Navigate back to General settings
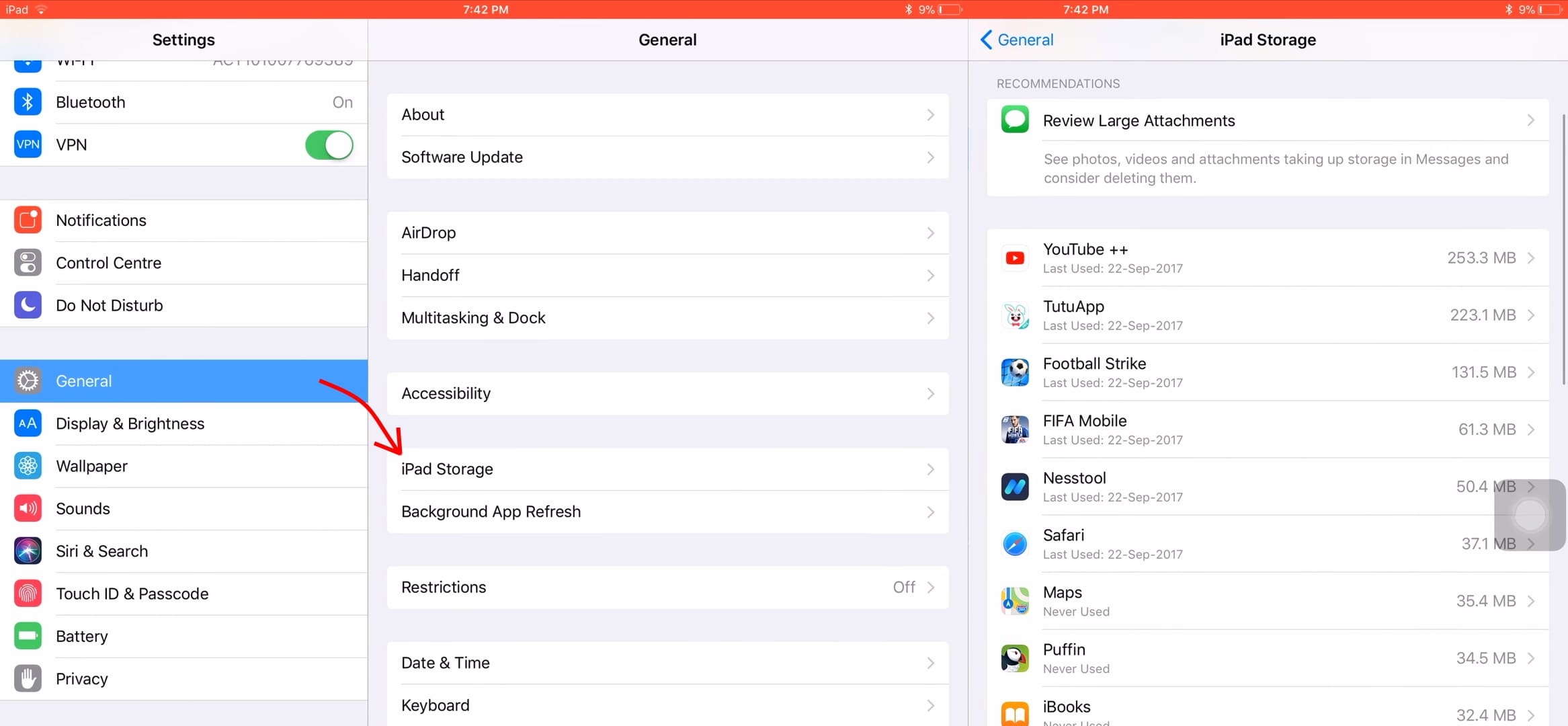1568x726 pixels. (1016, 40)
